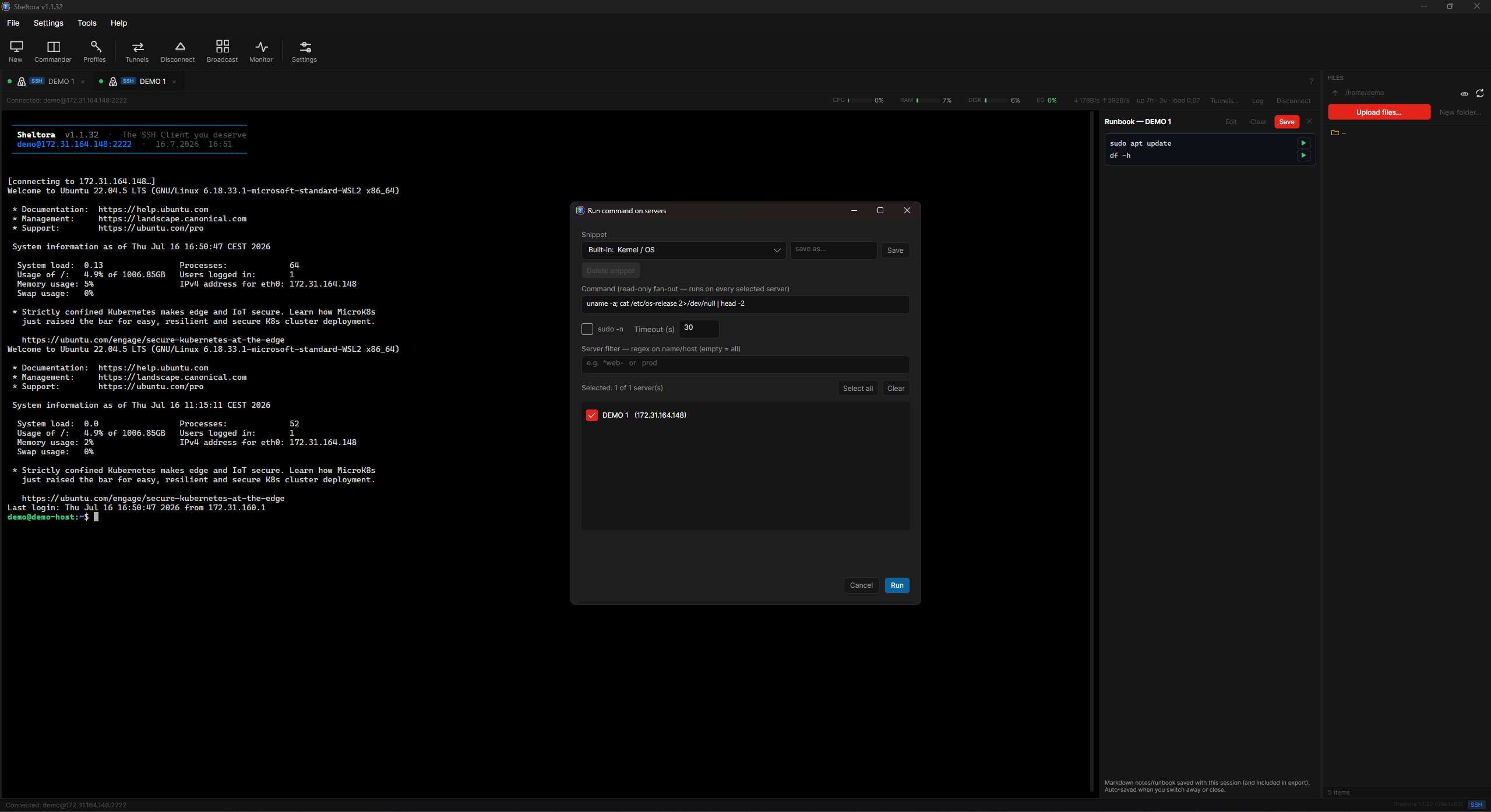Open the Log link in status bar
The width and height of the screenshot is (1491, 812).
tap(1257, 101)
